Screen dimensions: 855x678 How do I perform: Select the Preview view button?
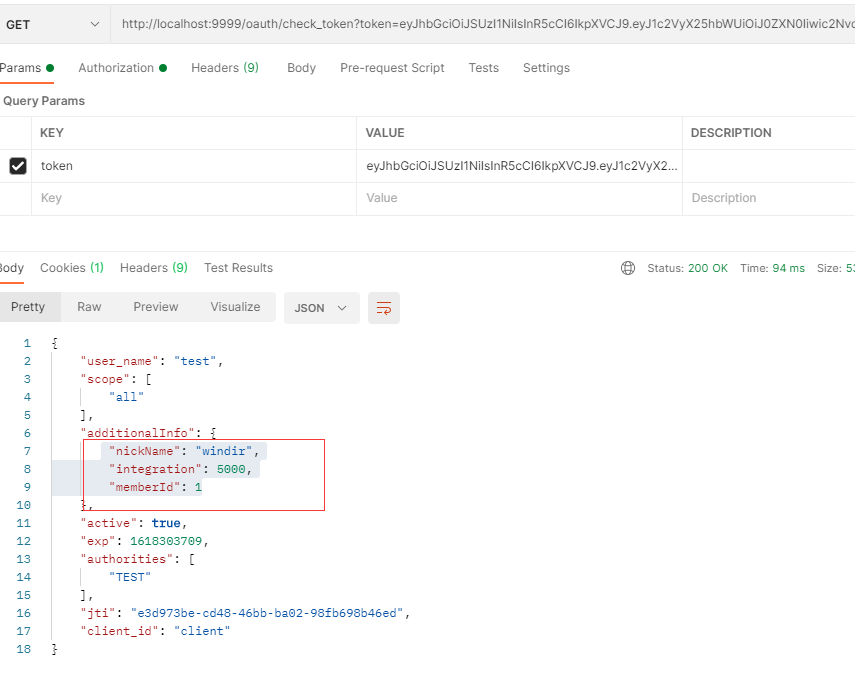(x=155, y=307)
